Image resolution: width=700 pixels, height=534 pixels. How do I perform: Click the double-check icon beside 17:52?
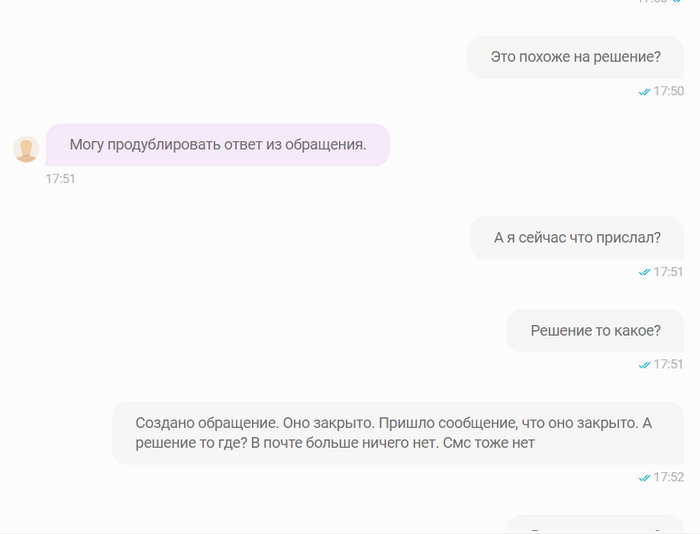pos(645,478)
